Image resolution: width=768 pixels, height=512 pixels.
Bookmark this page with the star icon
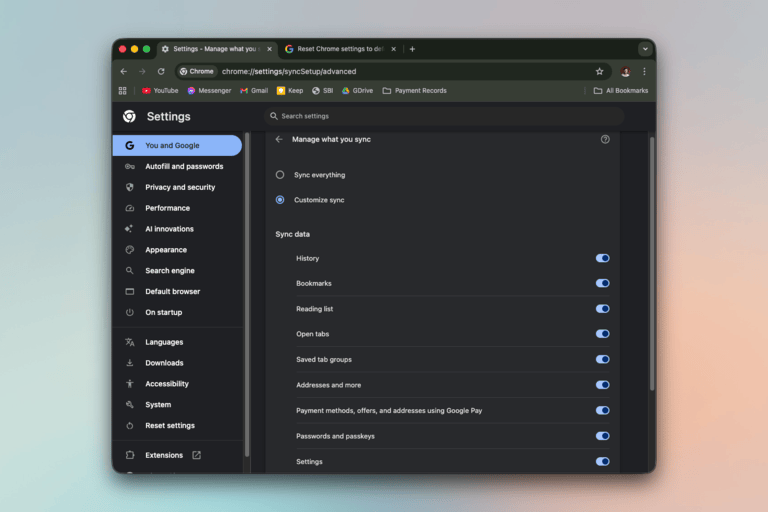click(x=599, y=72)
